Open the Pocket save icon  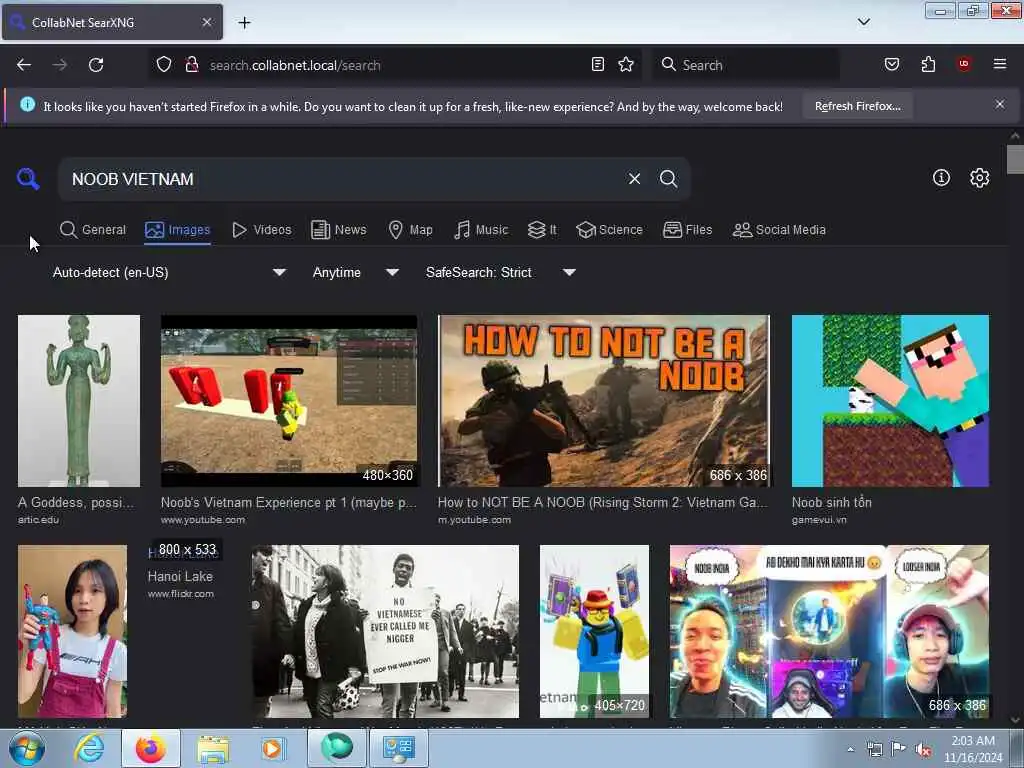tap(891, 64)
